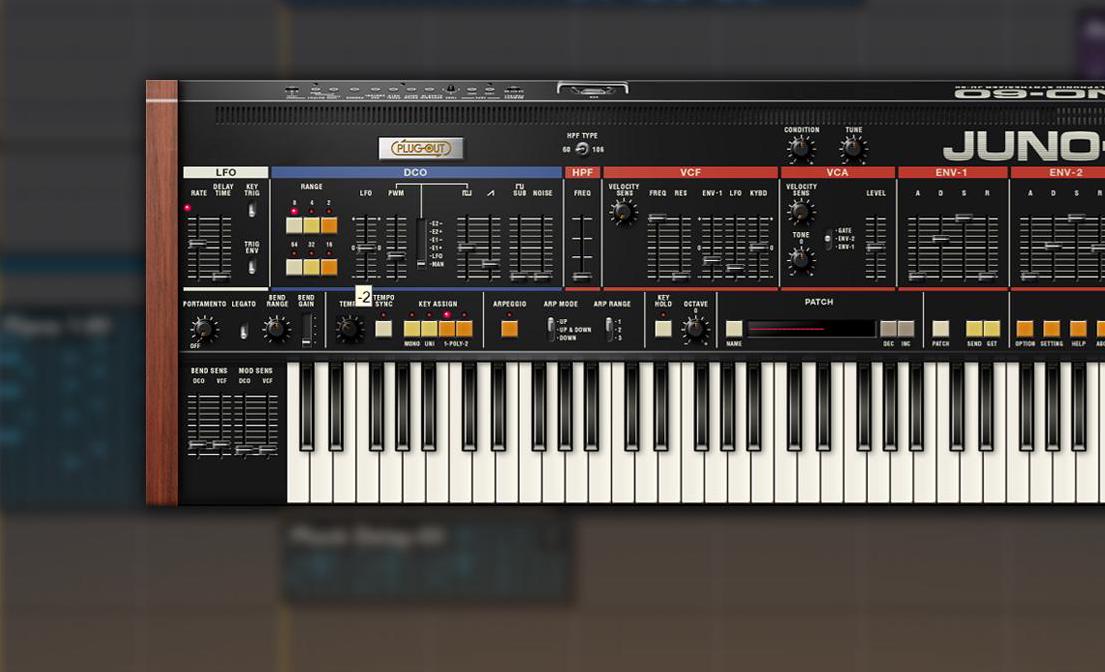Toggle the Arpeggio button
Image resolution: width=1105 pixels, height=672 pixels.
[x=510, y=328]
